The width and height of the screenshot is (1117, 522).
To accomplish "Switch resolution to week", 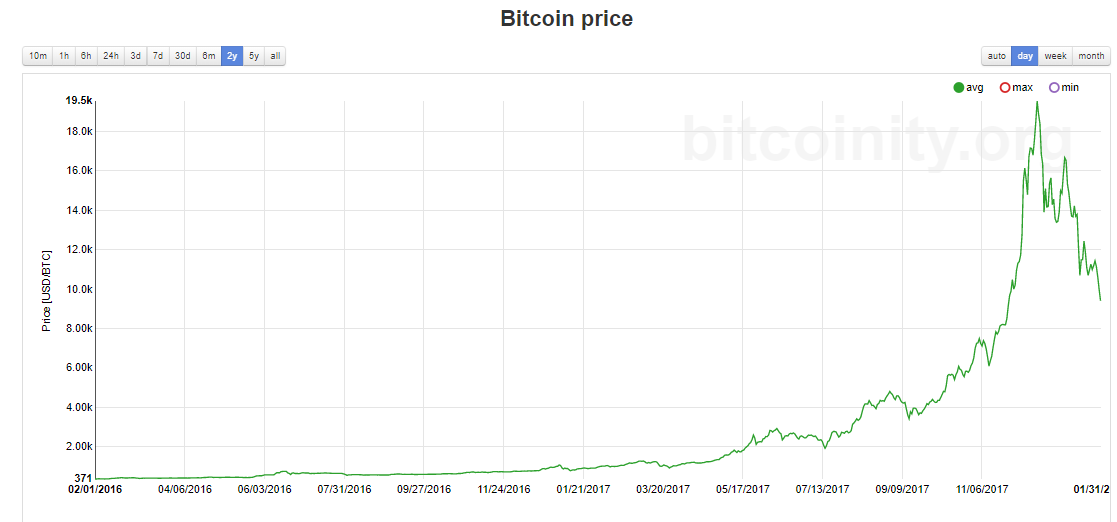I will click(x=1056, y=56).
